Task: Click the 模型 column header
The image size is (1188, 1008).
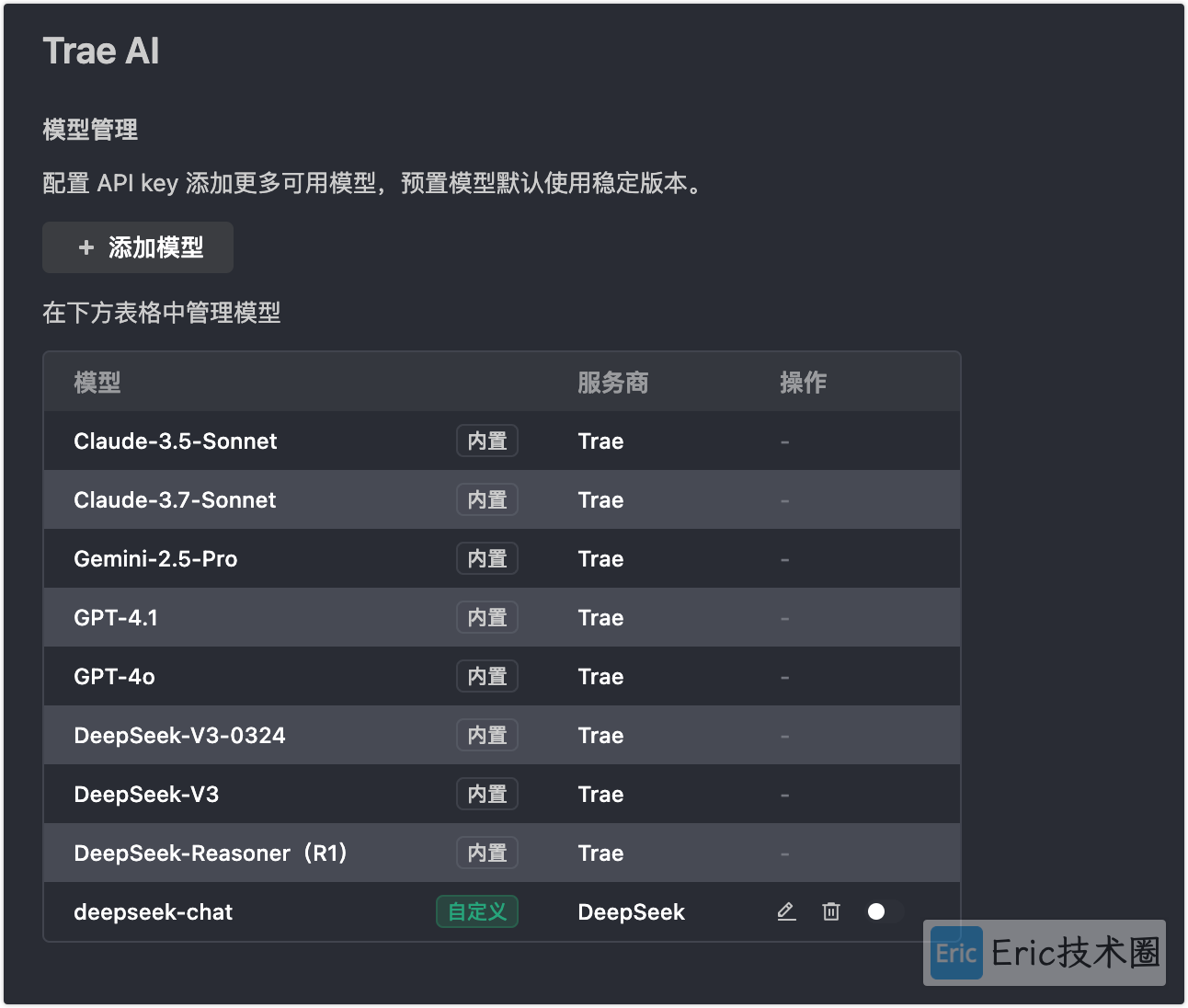Action: [x=97, y=383]
